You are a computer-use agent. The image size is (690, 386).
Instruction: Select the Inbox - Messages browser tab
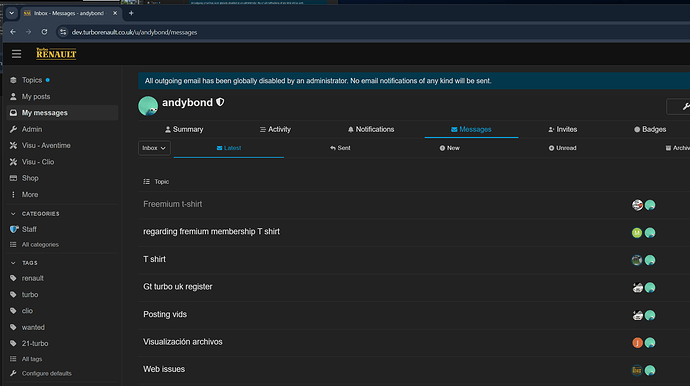[70, 13]
